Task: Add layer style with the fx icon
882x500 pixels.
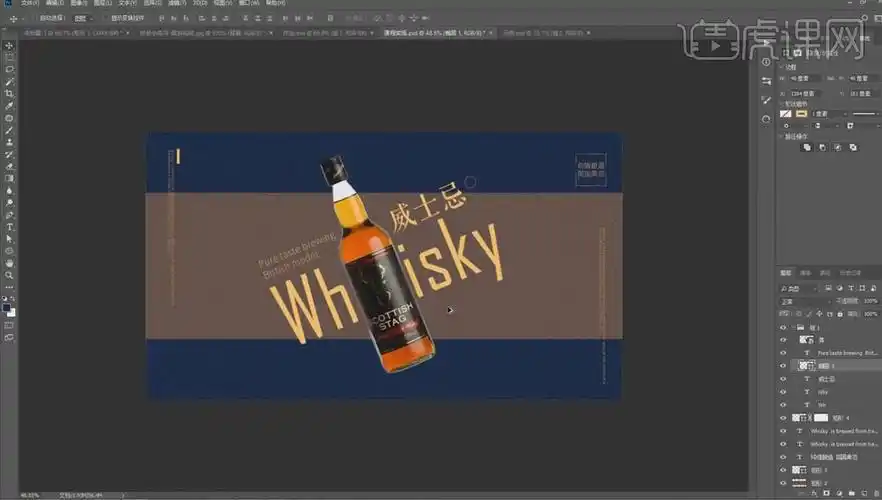Action: [813, 493]
